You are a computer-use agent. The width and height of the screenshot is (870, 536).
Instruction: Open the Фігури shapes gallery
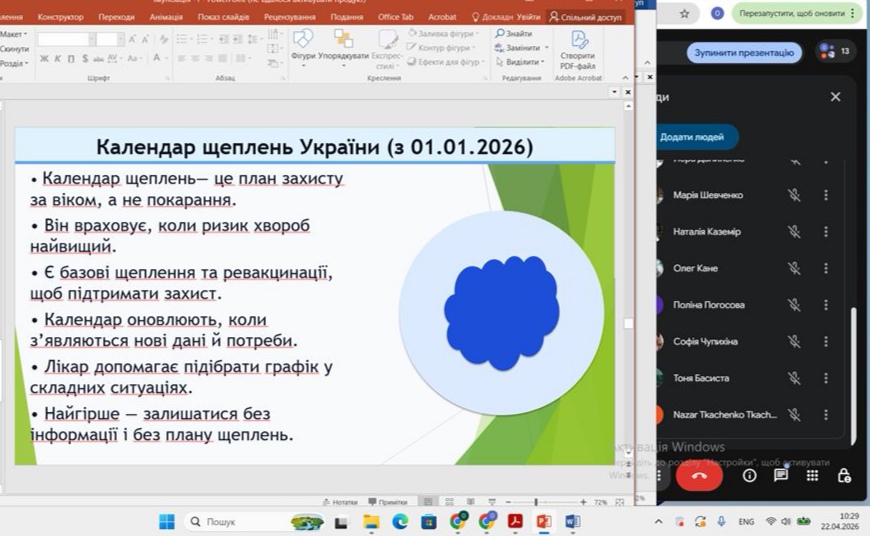(303, 48)
